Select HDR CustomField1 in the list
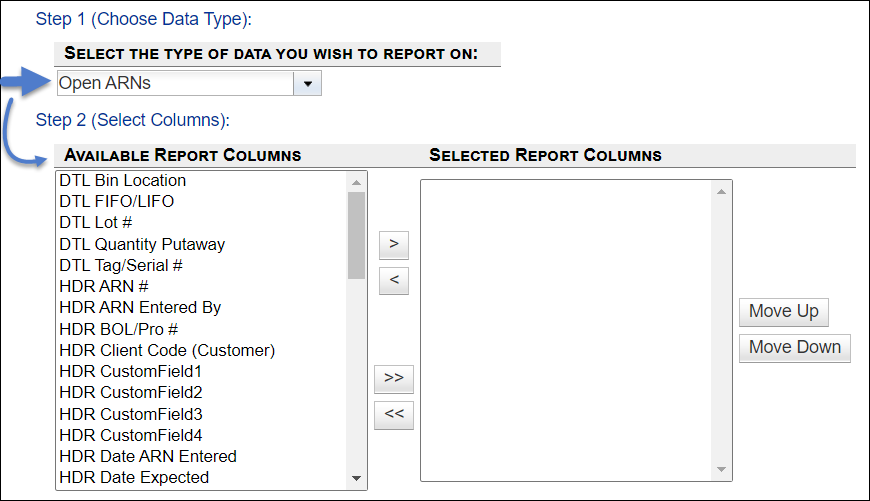This screenshot has height=501, width=870. point(131,372)
